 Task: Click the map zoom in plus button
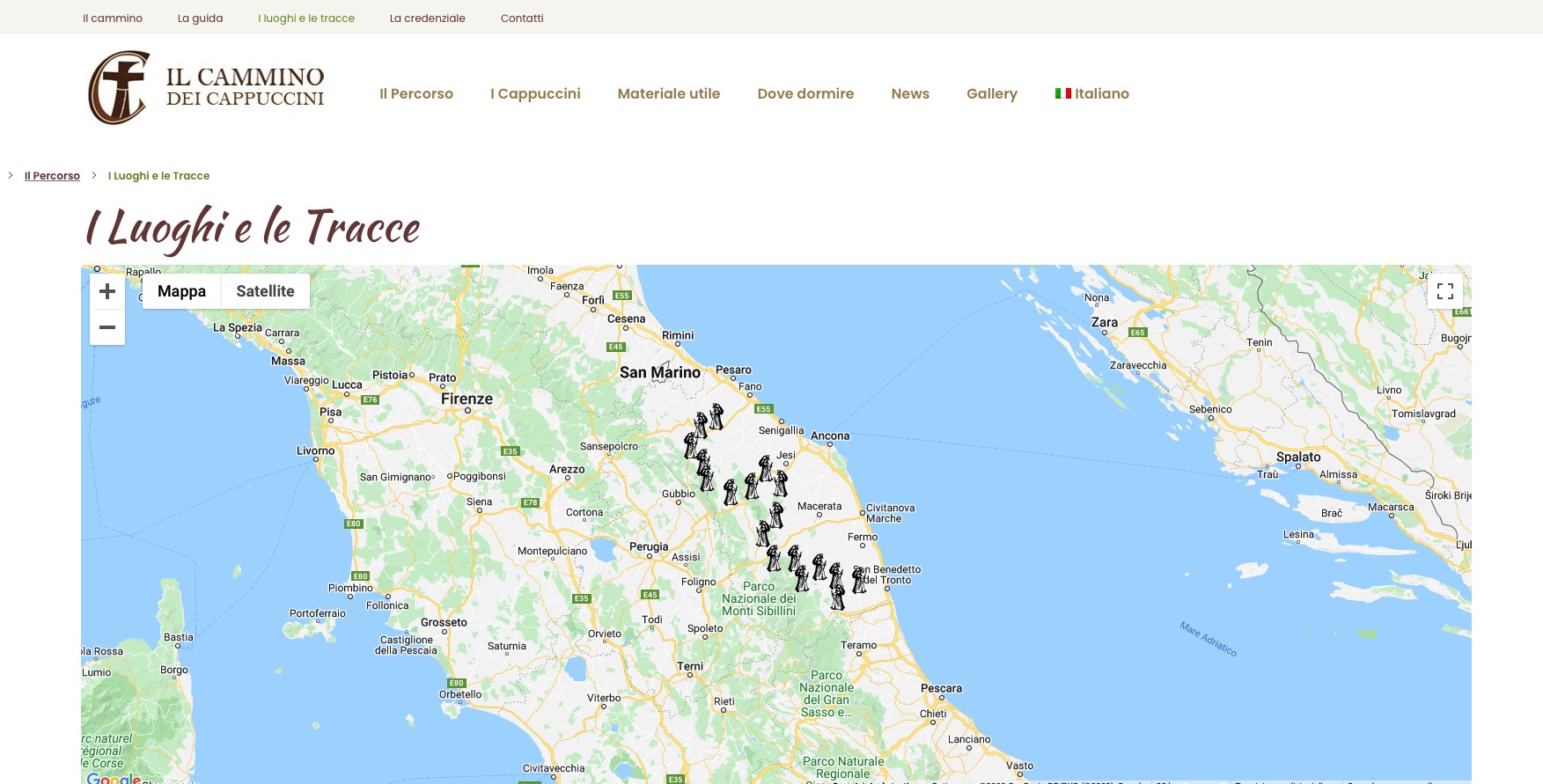pos(107,292)
